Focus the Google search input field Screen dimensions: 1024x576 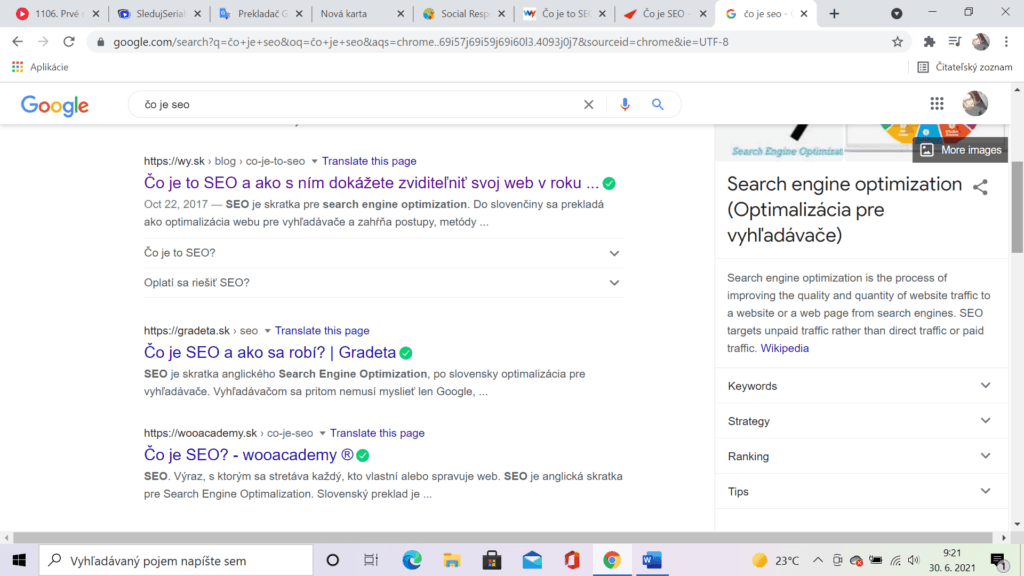tap(359, 104)
